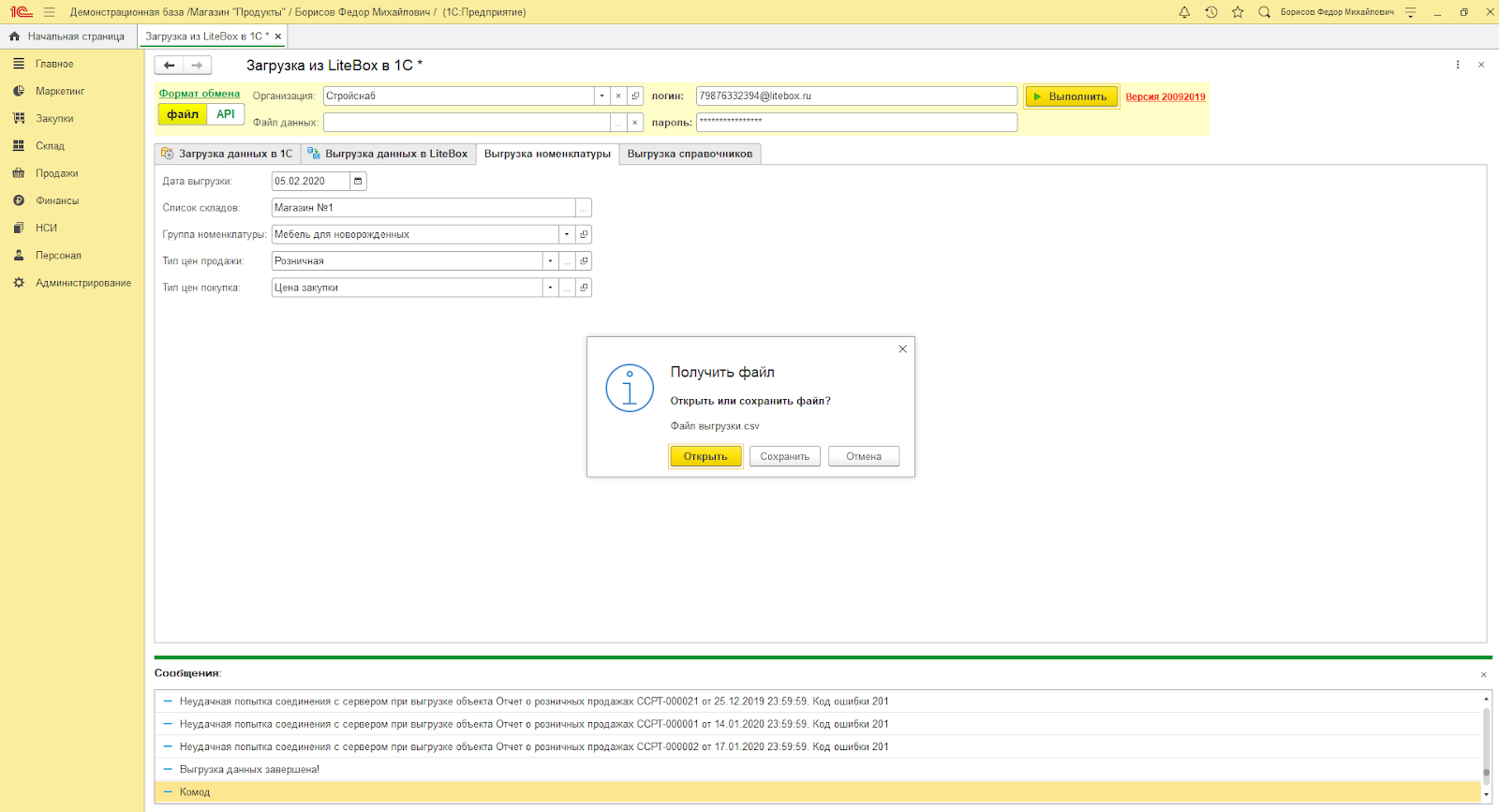Click Отмена in the file dialog
Screen dimensions: 1499x812
point(864,456)
